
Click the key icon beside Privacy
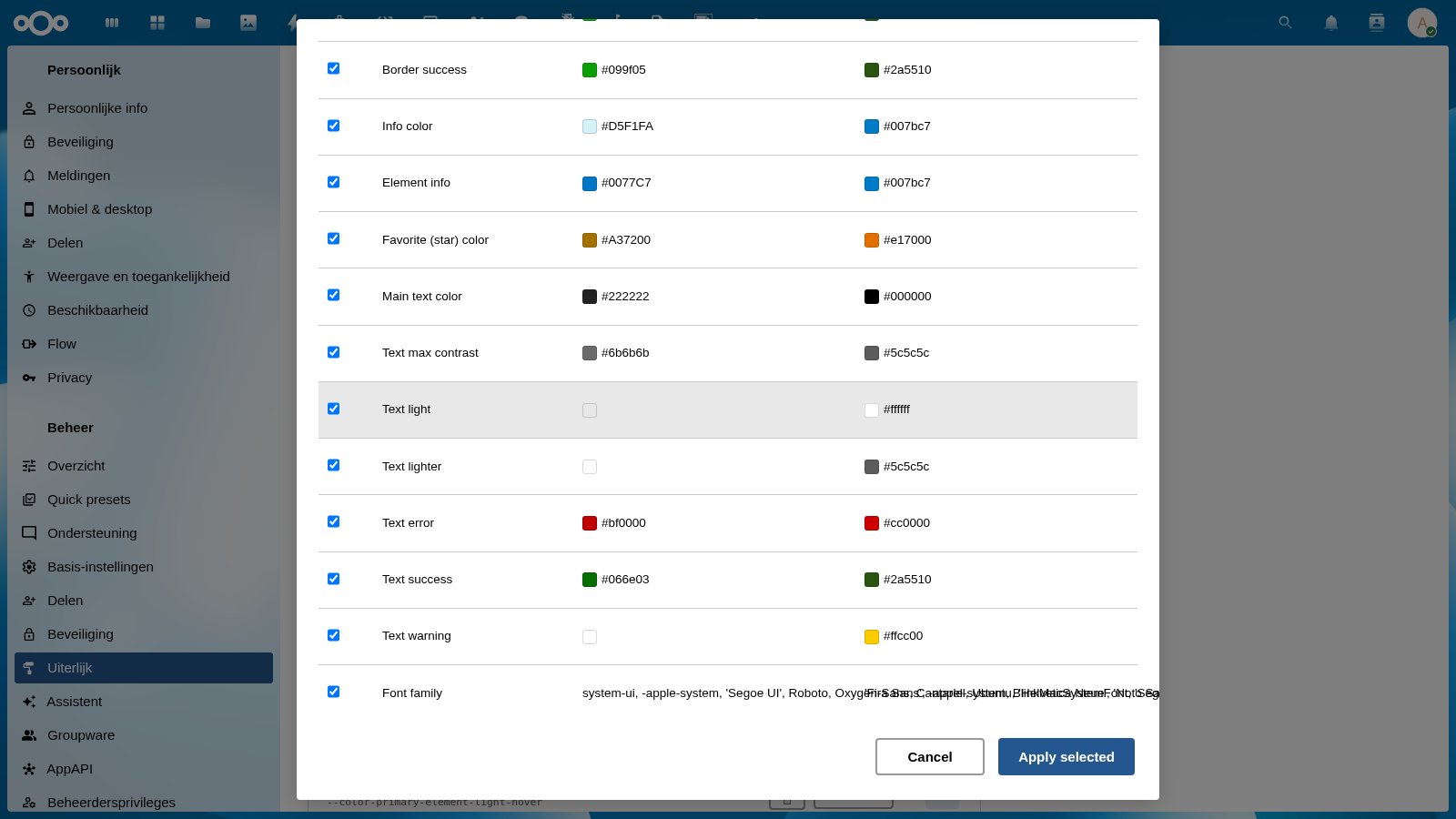tap(29, 378)
